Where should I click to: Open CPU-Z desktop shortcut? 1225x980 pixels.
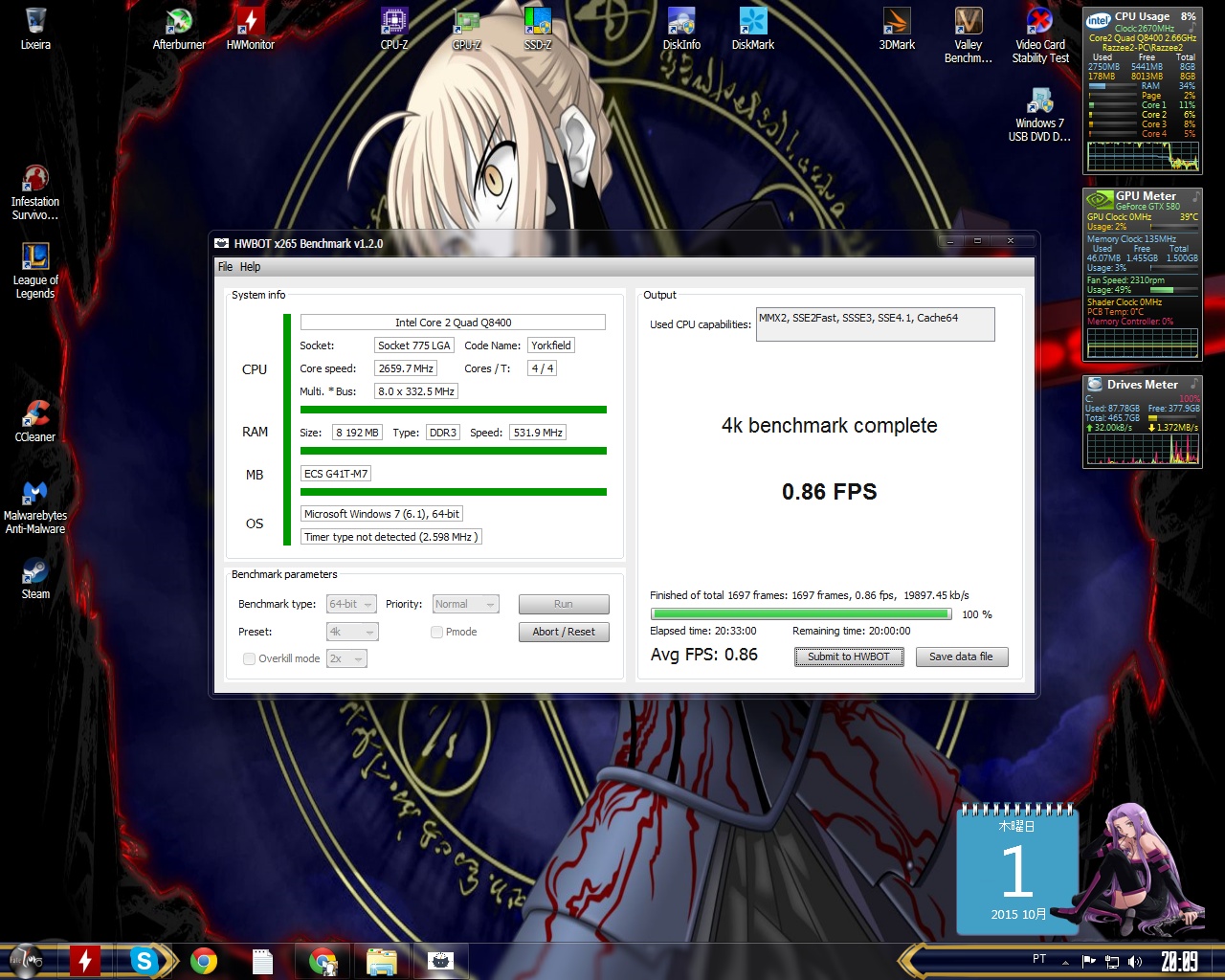(x=394, y=28)
